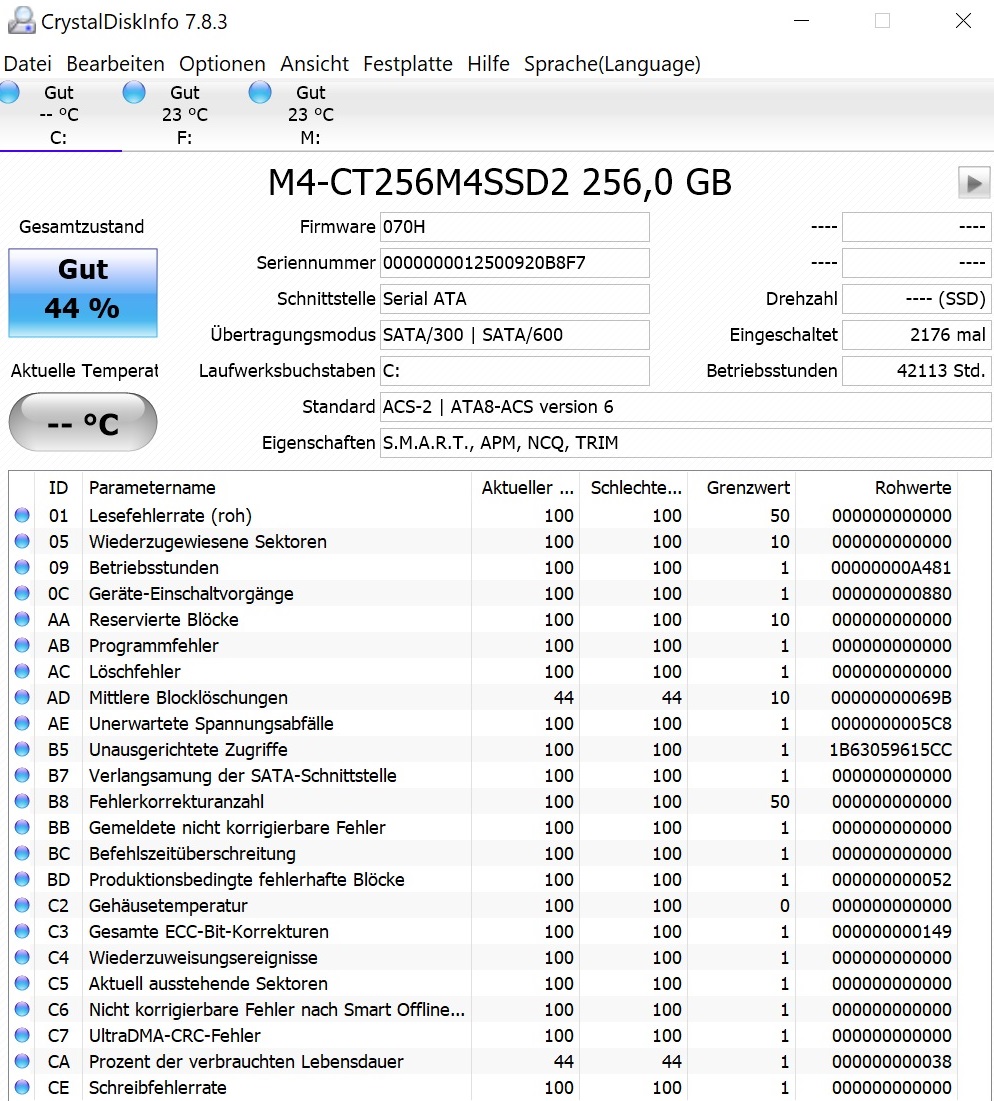Select the C: drive tab
994x1101 pixels.
[60, 114]
